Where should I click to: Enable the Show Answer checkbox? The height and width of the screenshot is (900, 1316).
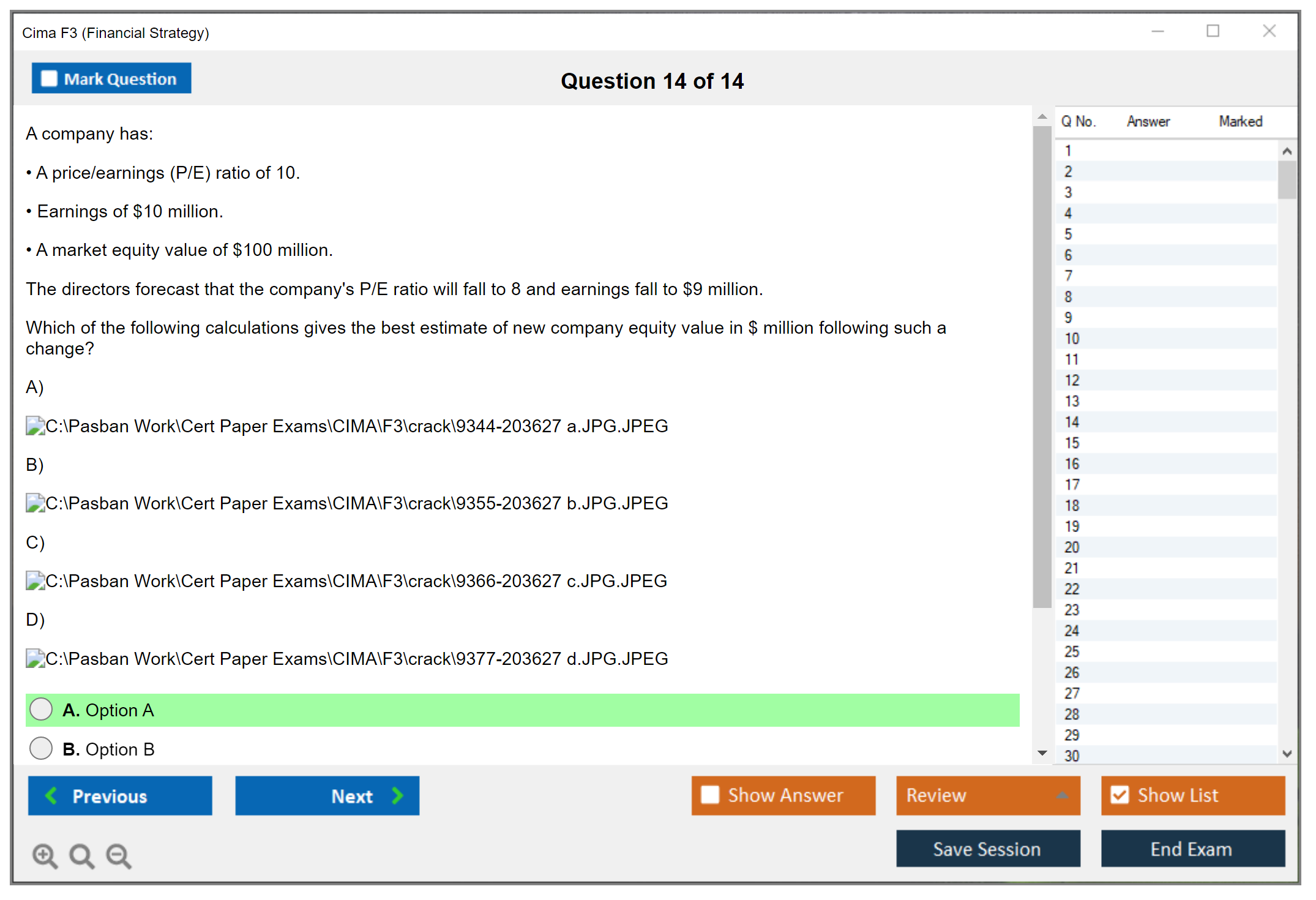(x=710, y=795)
